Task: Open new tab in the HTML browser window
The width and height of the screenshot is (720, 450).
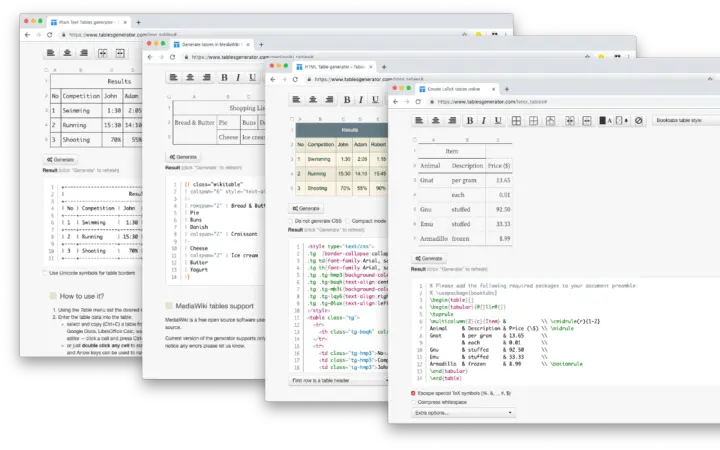Action: (384, 67)
